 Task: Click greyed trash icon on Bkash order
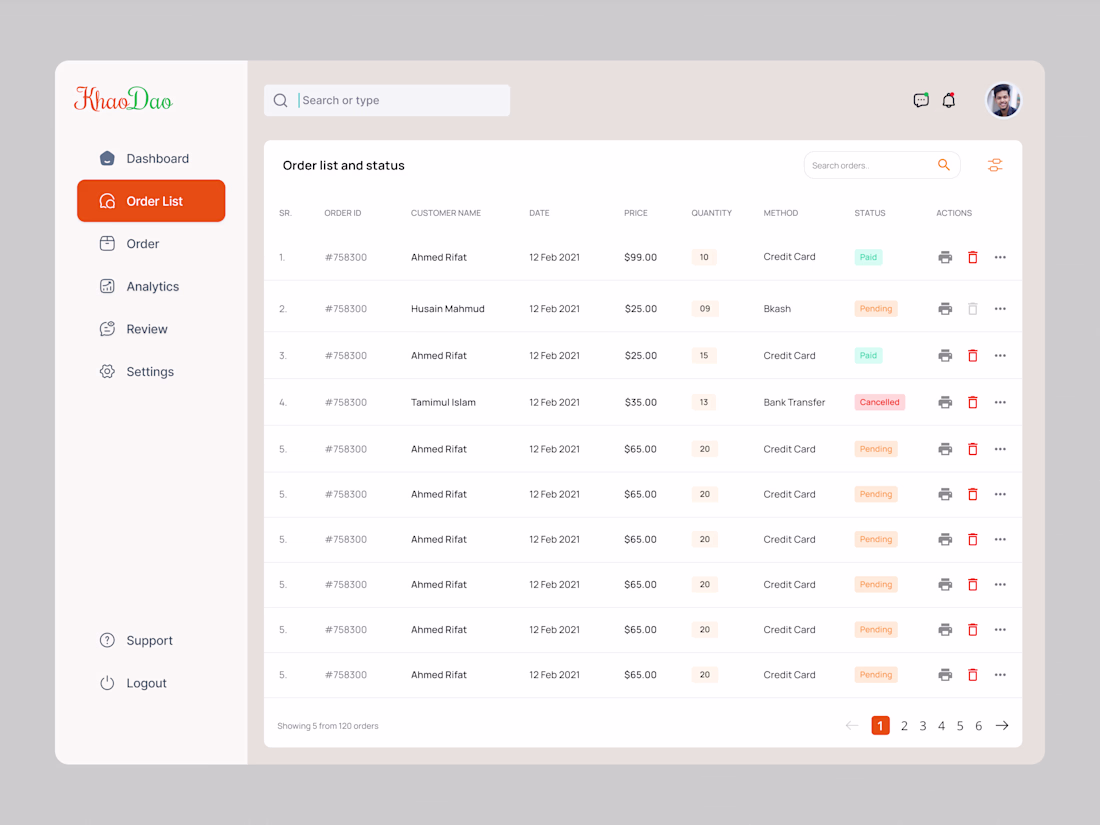pyautogui.click(x=972, y=309)
